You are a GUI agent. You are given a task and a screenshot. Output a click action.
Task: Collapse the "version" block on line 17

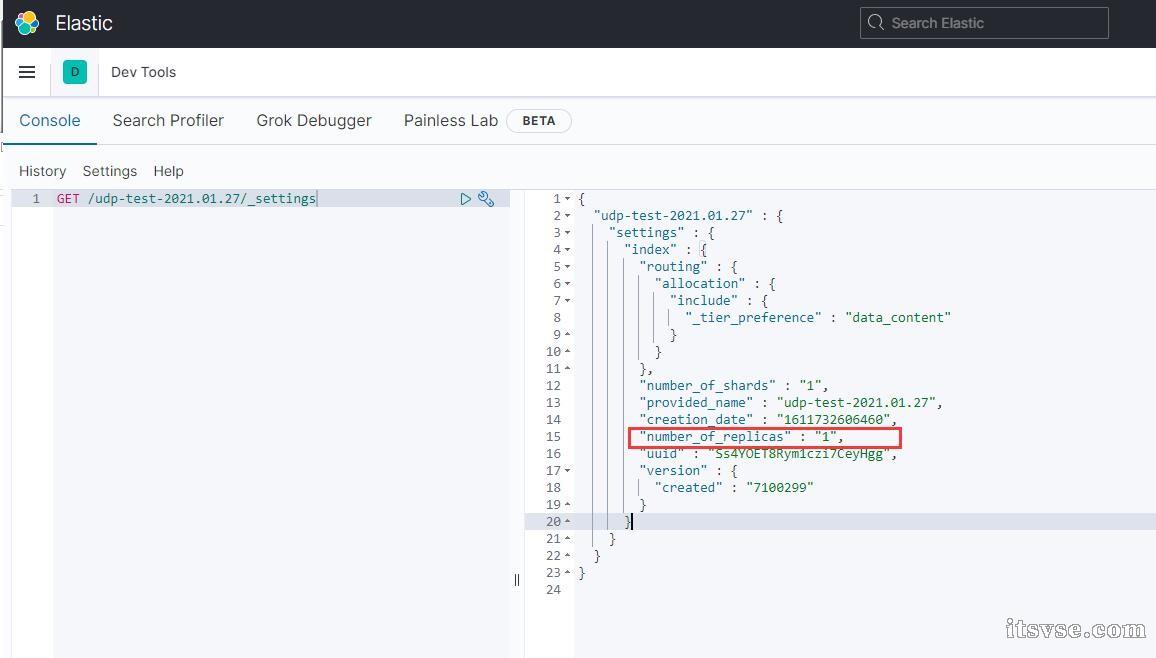coord(568,471)
